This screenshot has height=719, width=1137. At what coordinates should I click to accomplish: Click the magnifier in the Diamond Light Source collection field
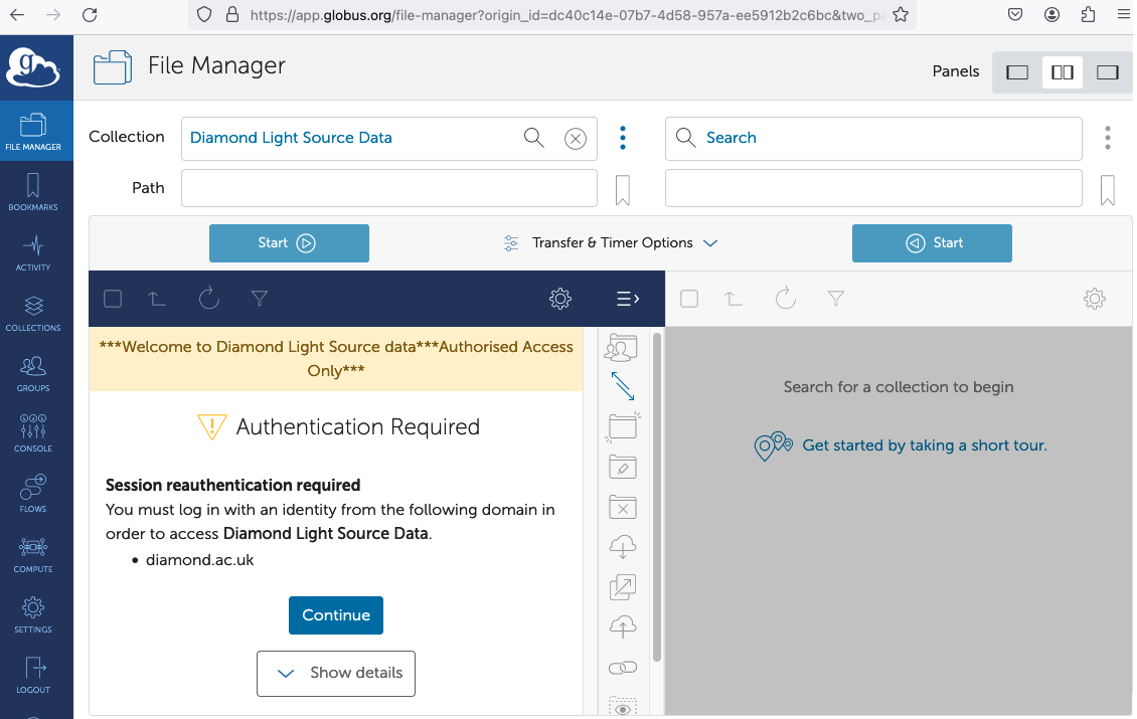tap(534, 138)
